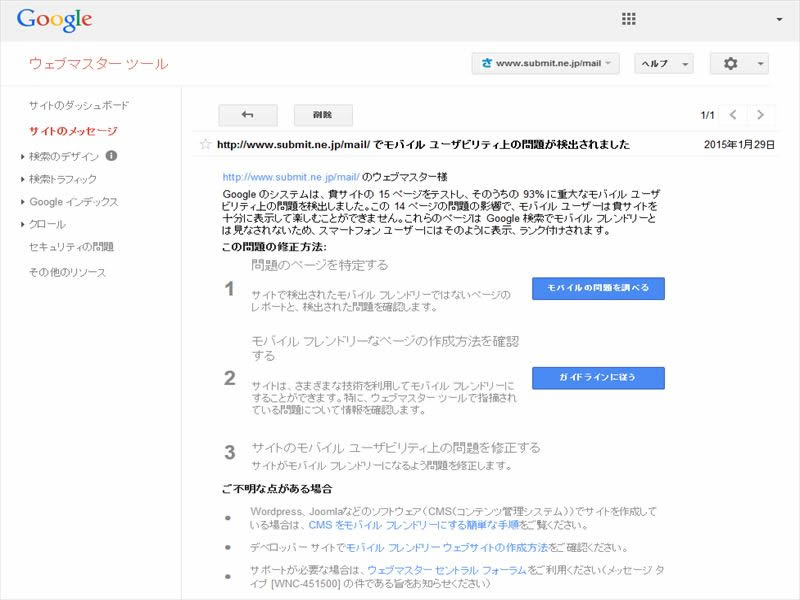Open サイトのダッシュボード in sidebar
The height and width of the screenshot is (600, 800).
pyautogui.click(x=79, y=106)
